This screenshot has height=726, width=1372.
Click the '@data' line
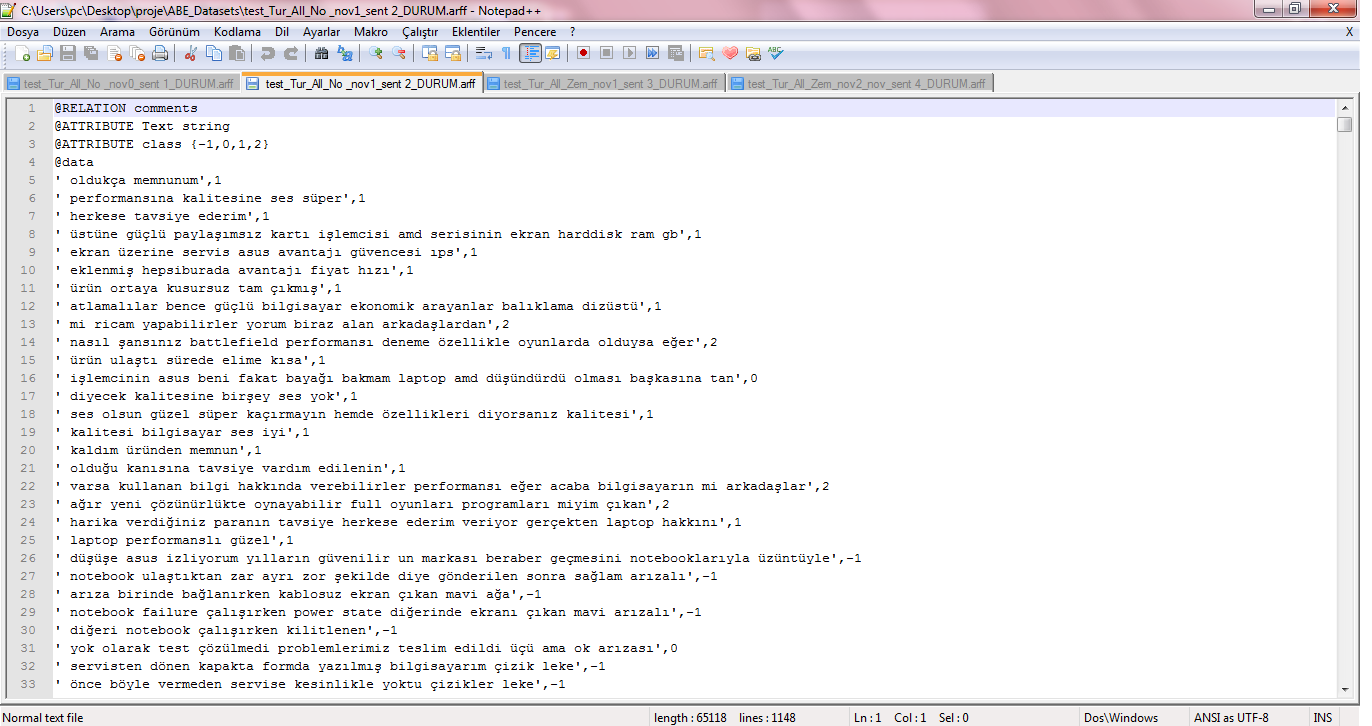pyautogui.click(x=74, y=162)
